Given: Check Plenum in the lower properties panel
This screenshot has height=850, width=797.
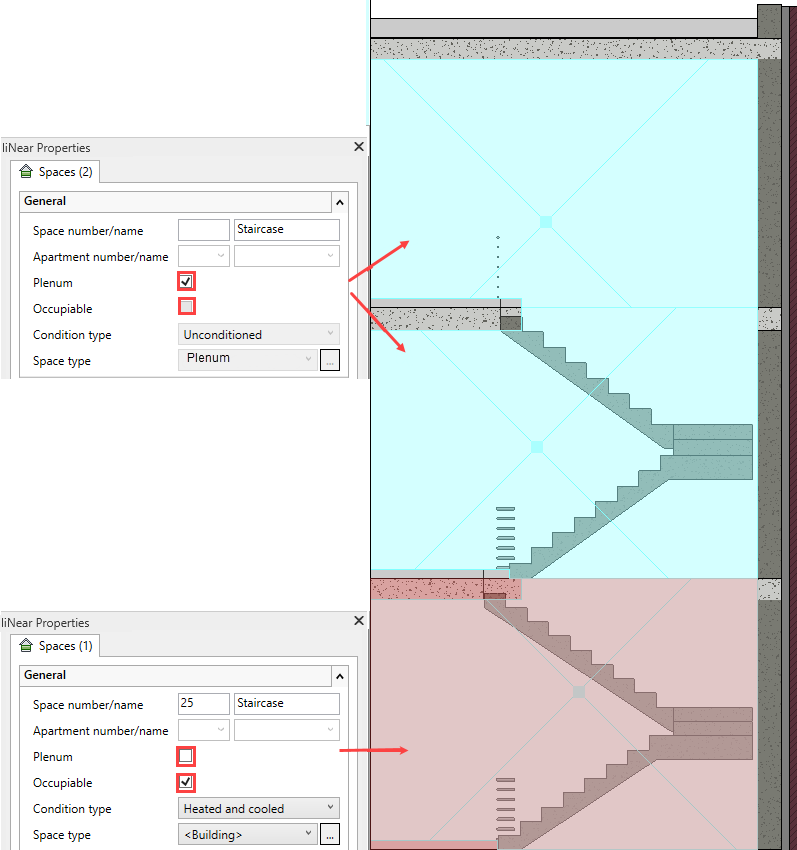Looking at the screenshot, I should tap(186, 756).
